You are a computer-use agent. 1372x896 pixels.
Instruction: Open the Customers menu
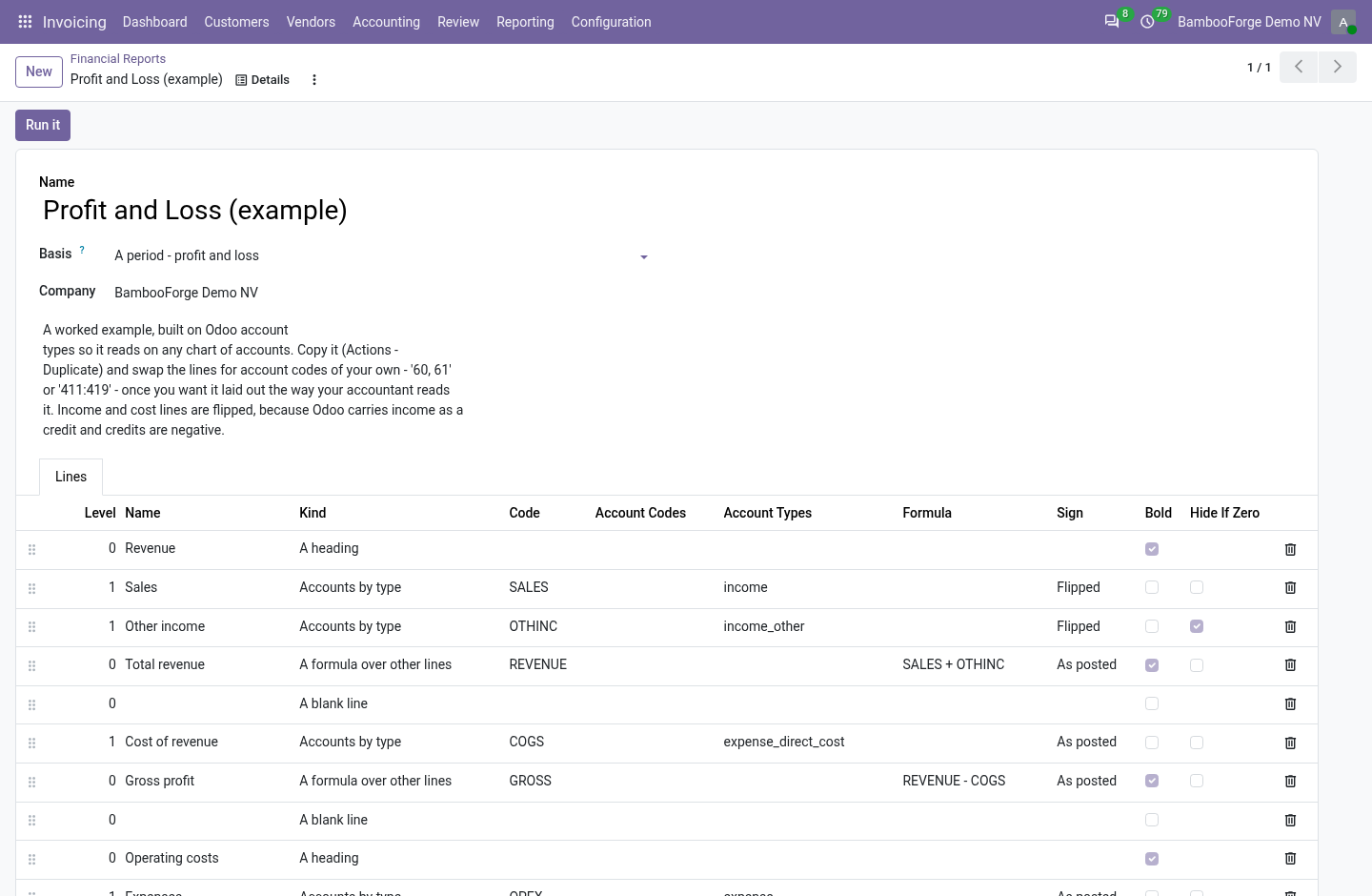(236, 22)
